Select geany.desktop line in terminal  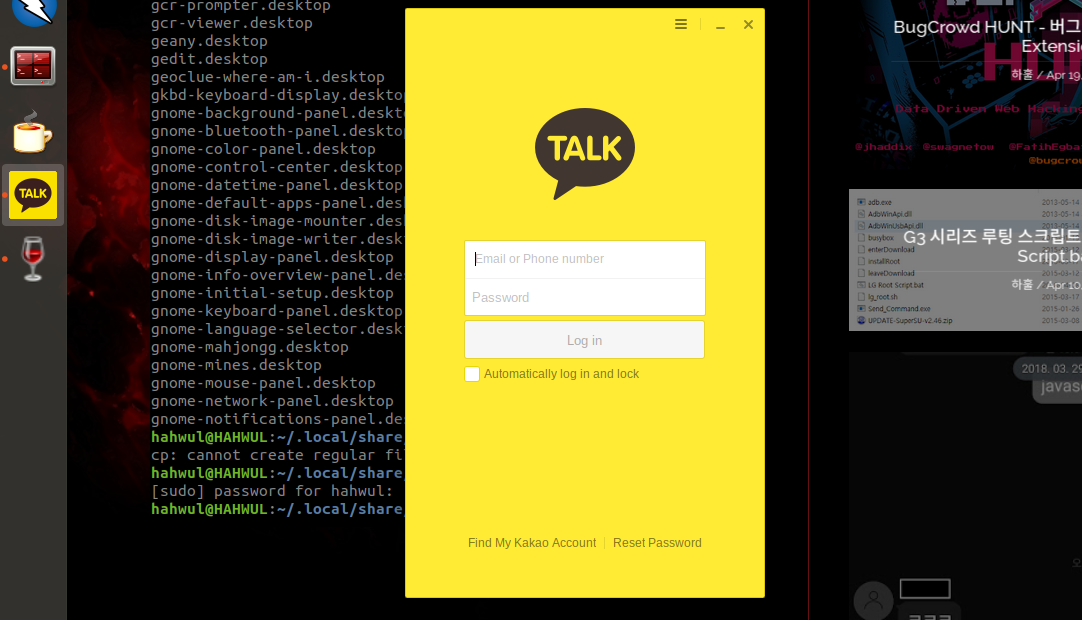click(209, 41)
